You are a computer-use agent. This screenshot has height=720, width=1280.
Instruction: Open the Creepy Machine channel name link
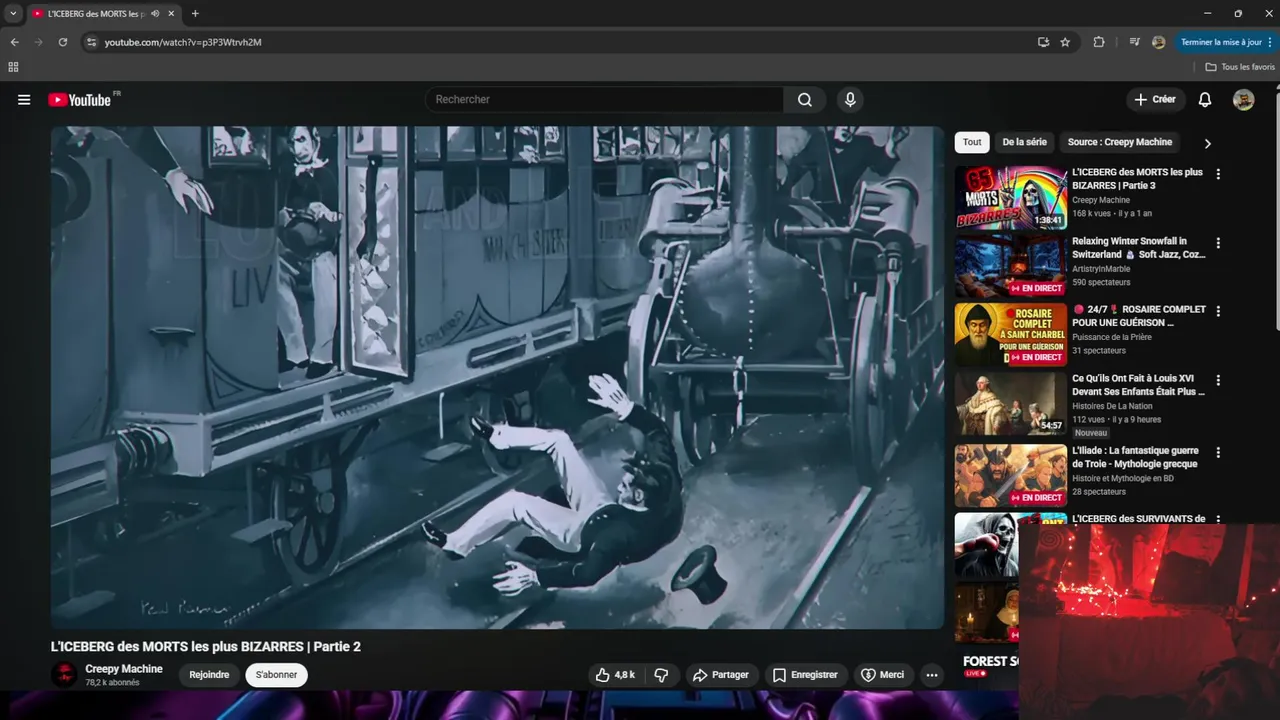[x=124, y=669]
